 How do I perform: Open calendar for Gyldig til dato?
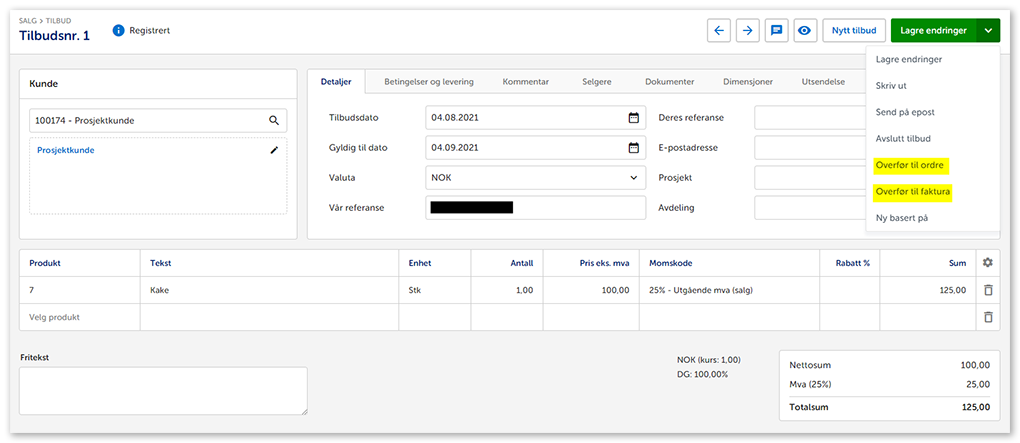tap(633, 148)
